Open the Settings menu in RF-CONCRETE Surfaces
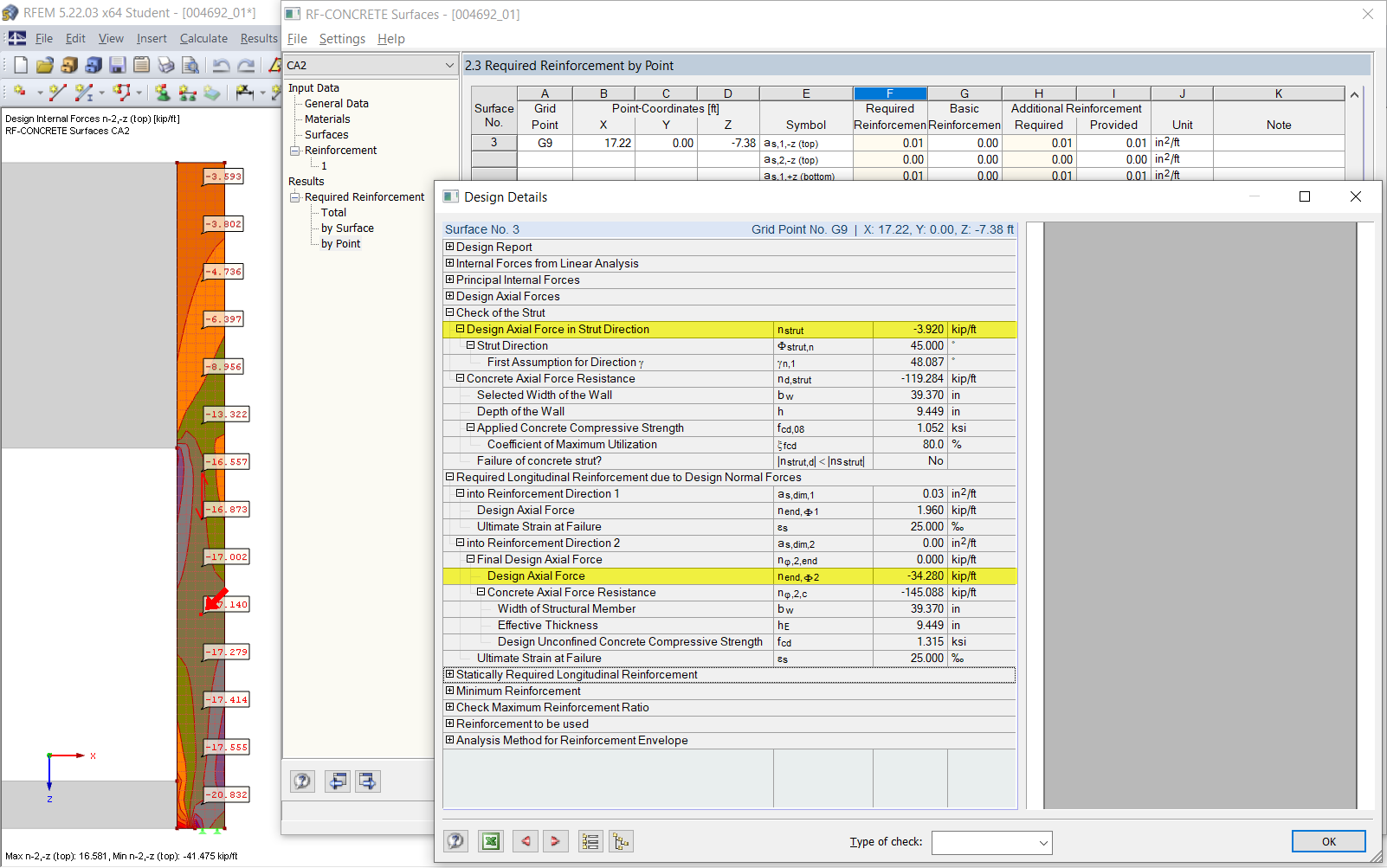 coord(342,38)
